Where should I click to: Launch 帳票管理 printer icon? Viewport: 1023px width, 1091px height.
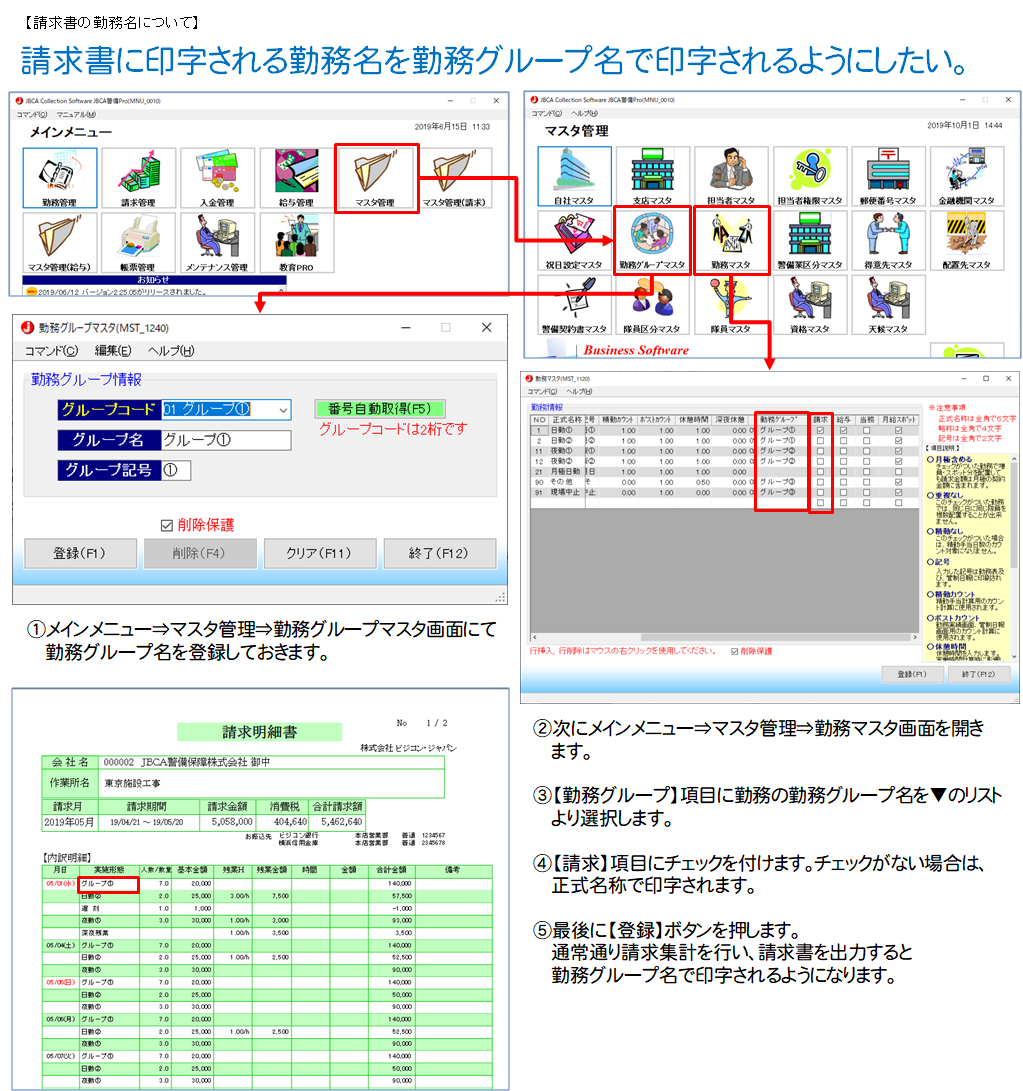coord(138,243)
